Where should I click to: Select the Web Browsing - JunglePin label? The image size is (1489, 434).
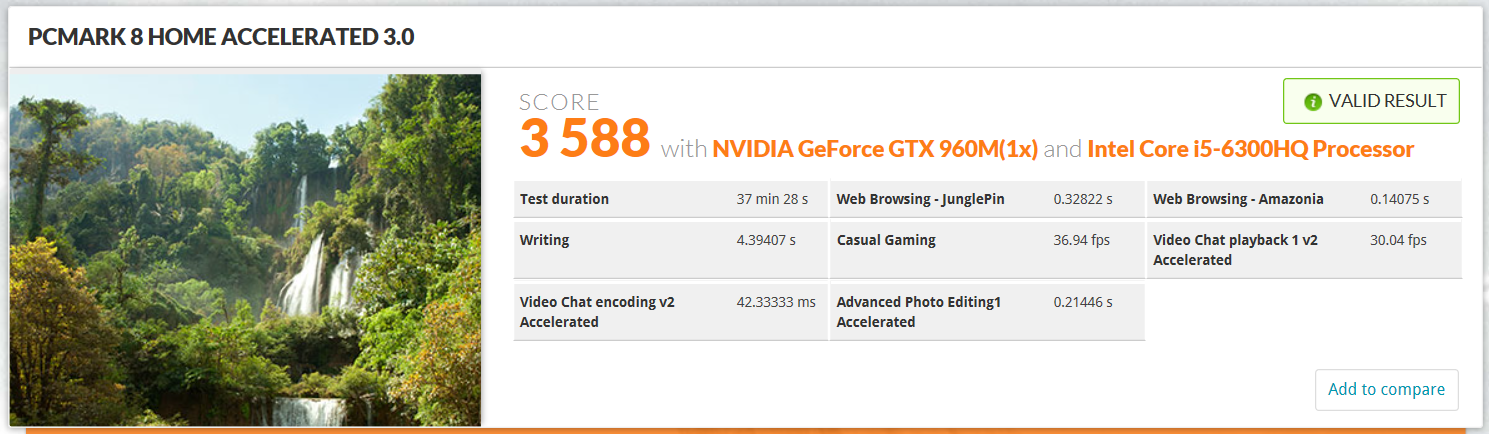pyautogui.click(x=920, y=199)
